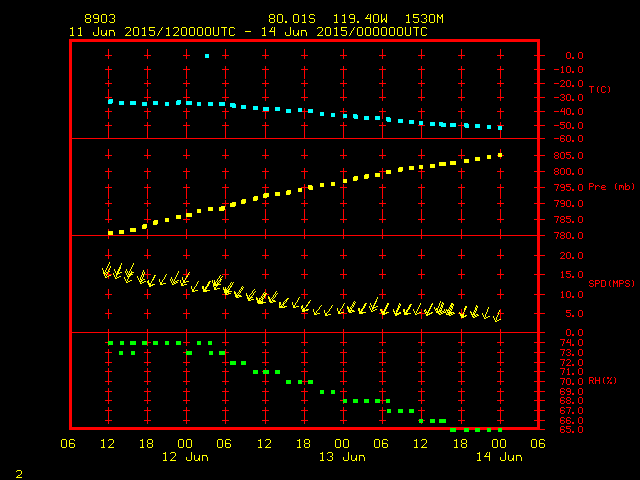The height and width of the screenshot is (480, 640).
Task: Click the 67.0 humidity tick value
Action: pyautogui.click(x=571, y=411)
